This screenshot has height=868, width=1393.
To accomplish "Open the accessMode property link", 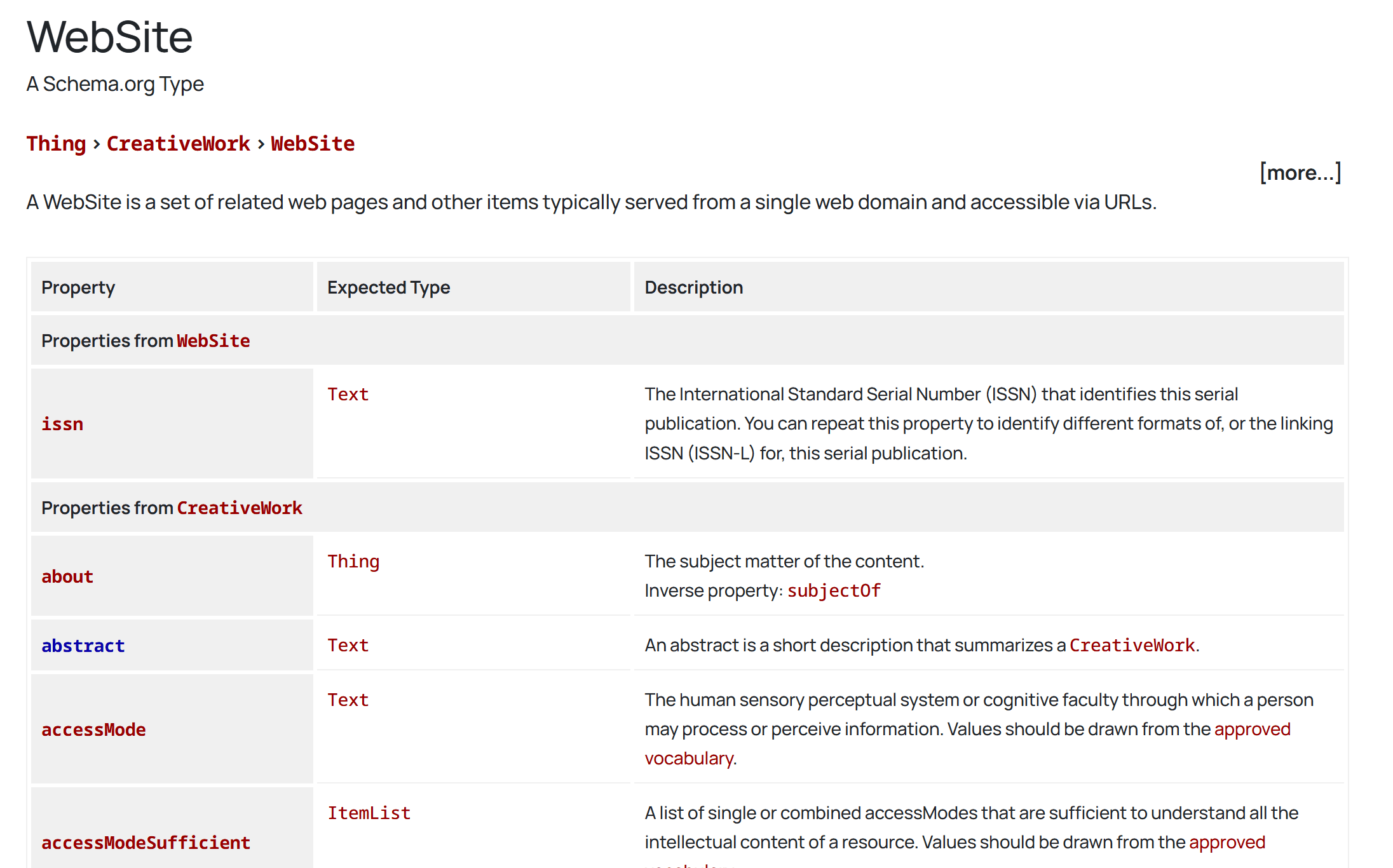I will 93,729.
